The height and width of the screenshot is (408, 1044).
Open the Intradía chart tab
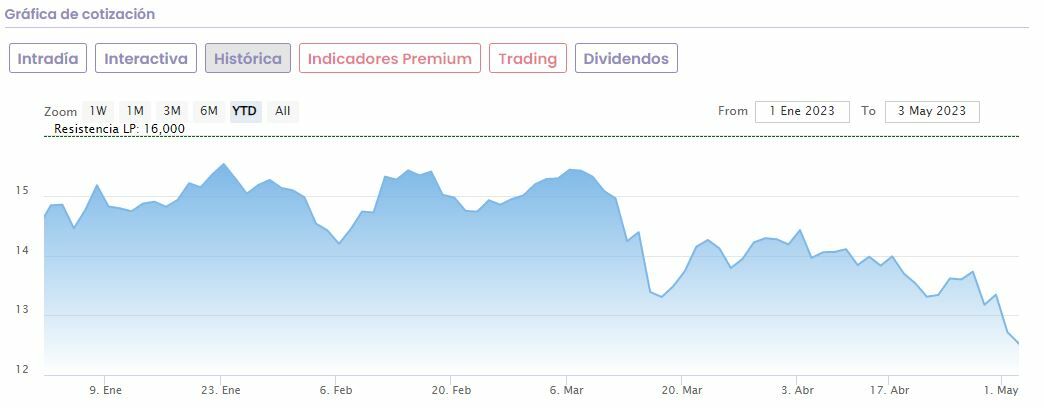(x=48, y=58)
